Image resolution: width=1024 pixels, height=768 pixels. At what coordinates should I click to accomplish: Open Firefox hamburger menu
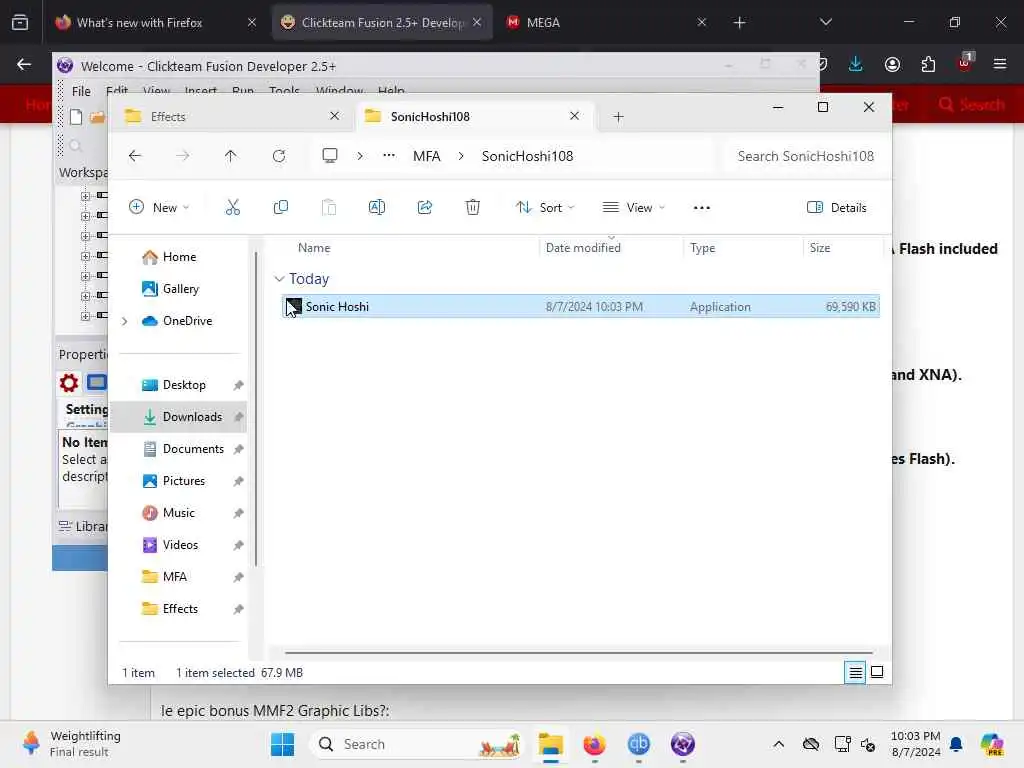(1000, 64)
